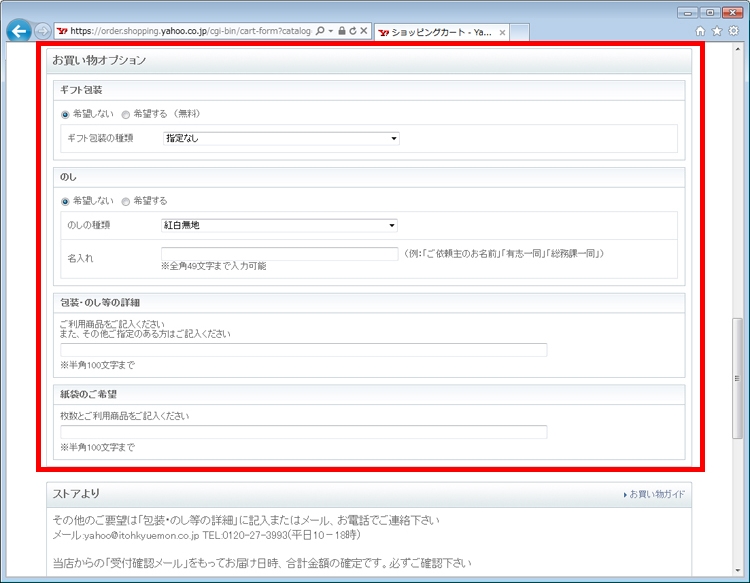This screenshot has width=750, height=583.
Task: Close the ショッピングカート tab
Action: tap(502, 33)
